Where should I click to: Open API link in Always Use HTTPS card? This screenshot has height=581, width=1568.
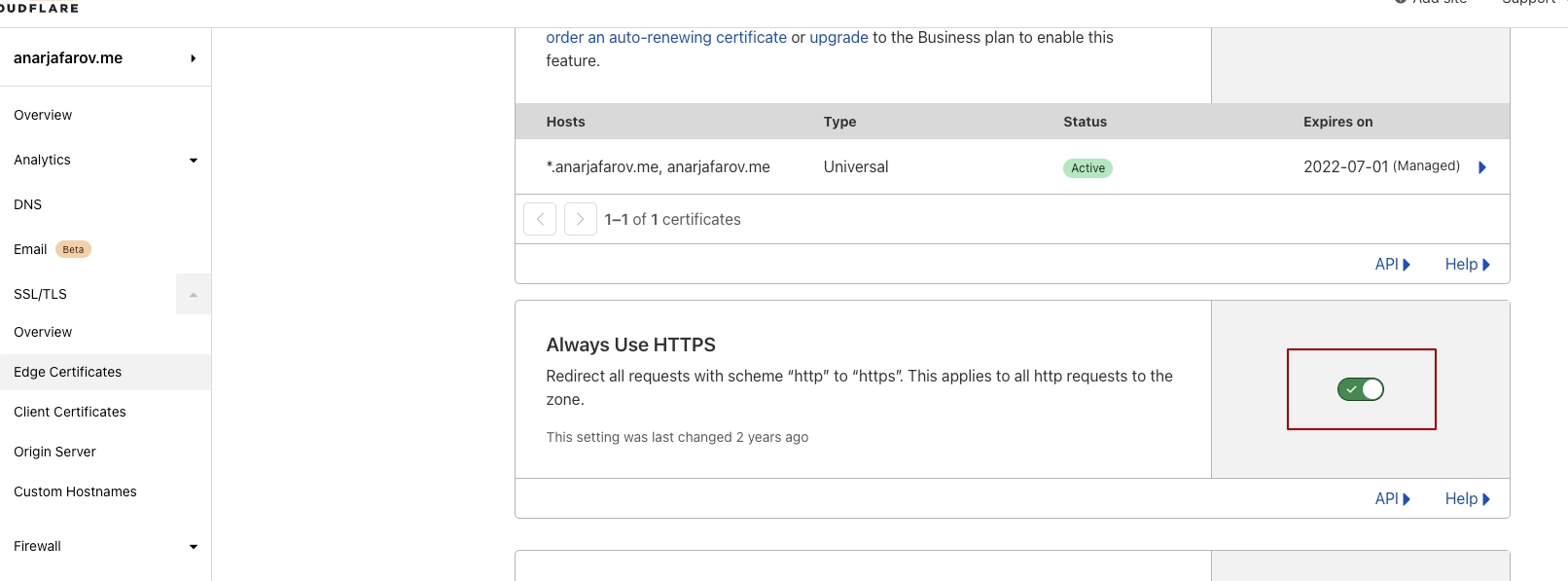coord(1393,498)
